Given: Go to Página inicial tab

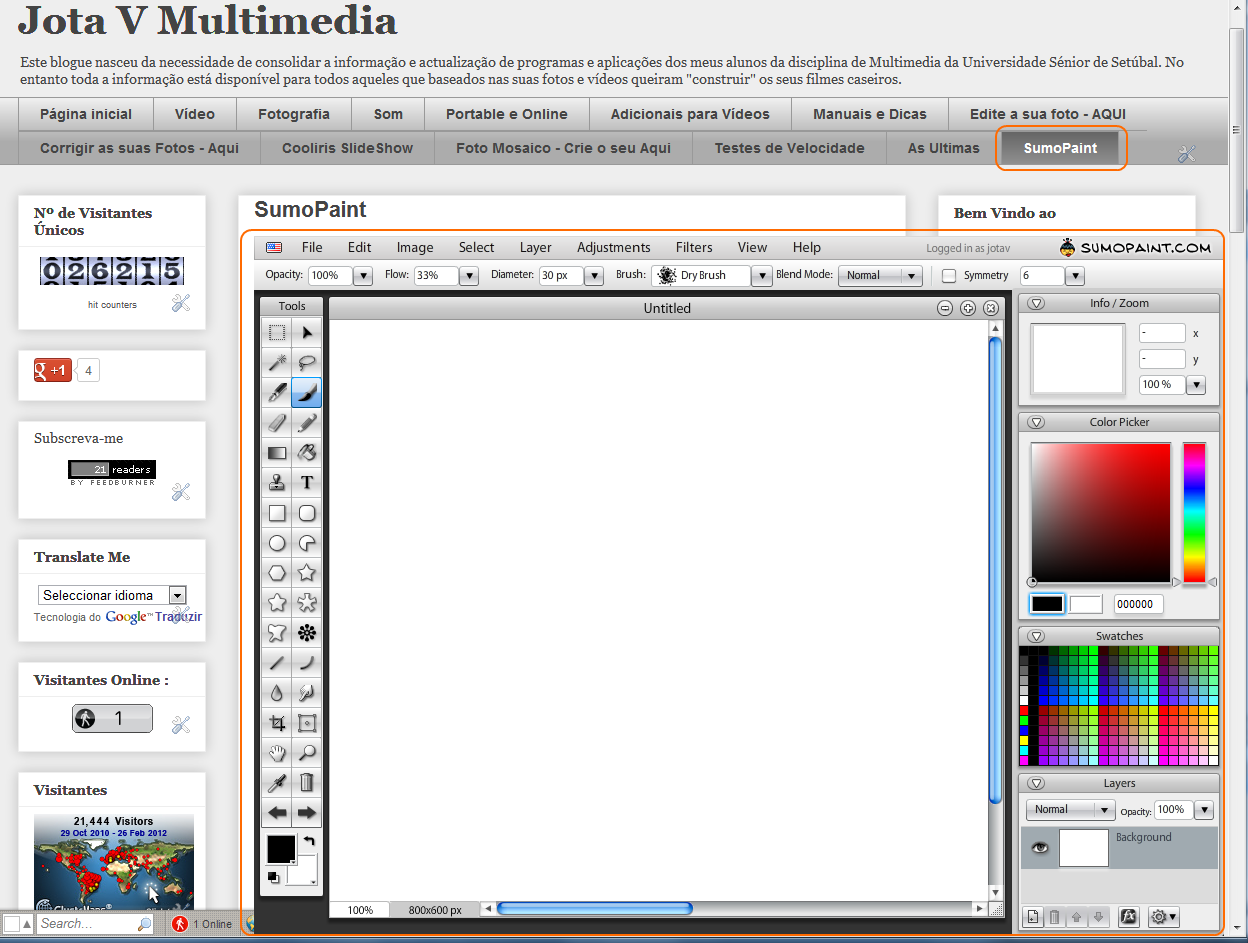Looking at the screenshot, I should coord(86,114).
